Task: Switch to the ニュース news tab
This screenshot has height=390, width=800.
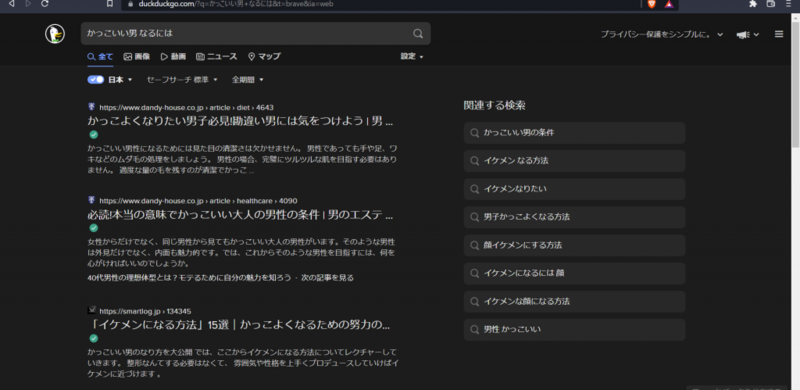Action: [217, 57]
